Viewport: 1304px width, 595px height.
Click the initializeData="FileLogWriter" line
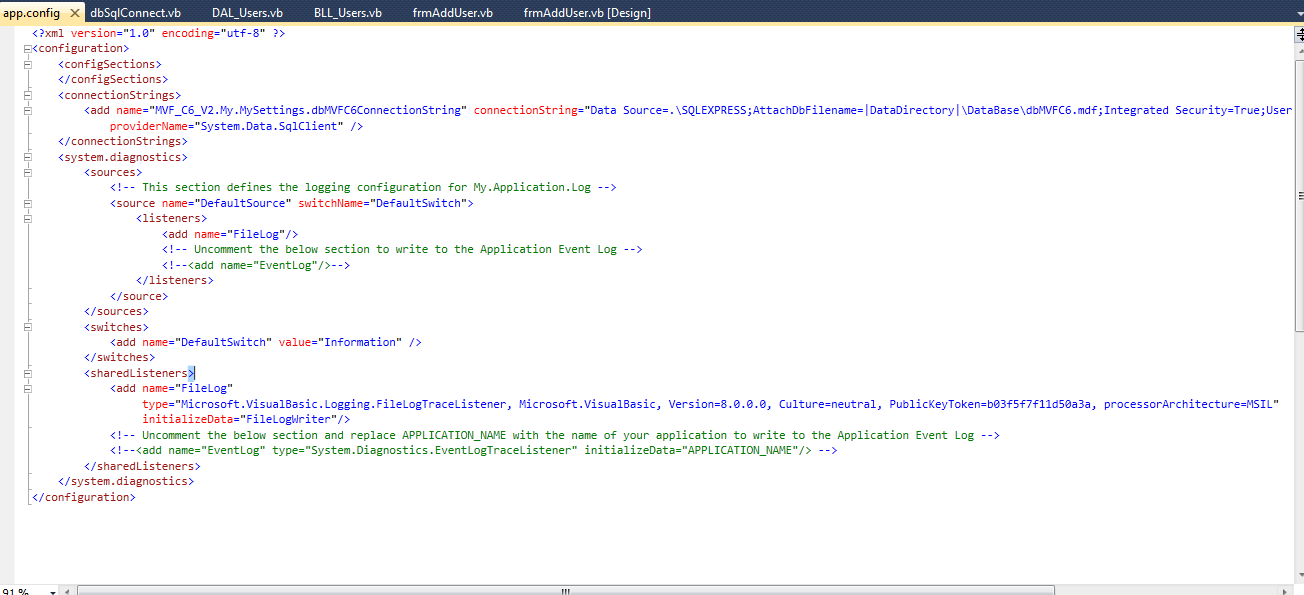(246, 420)
